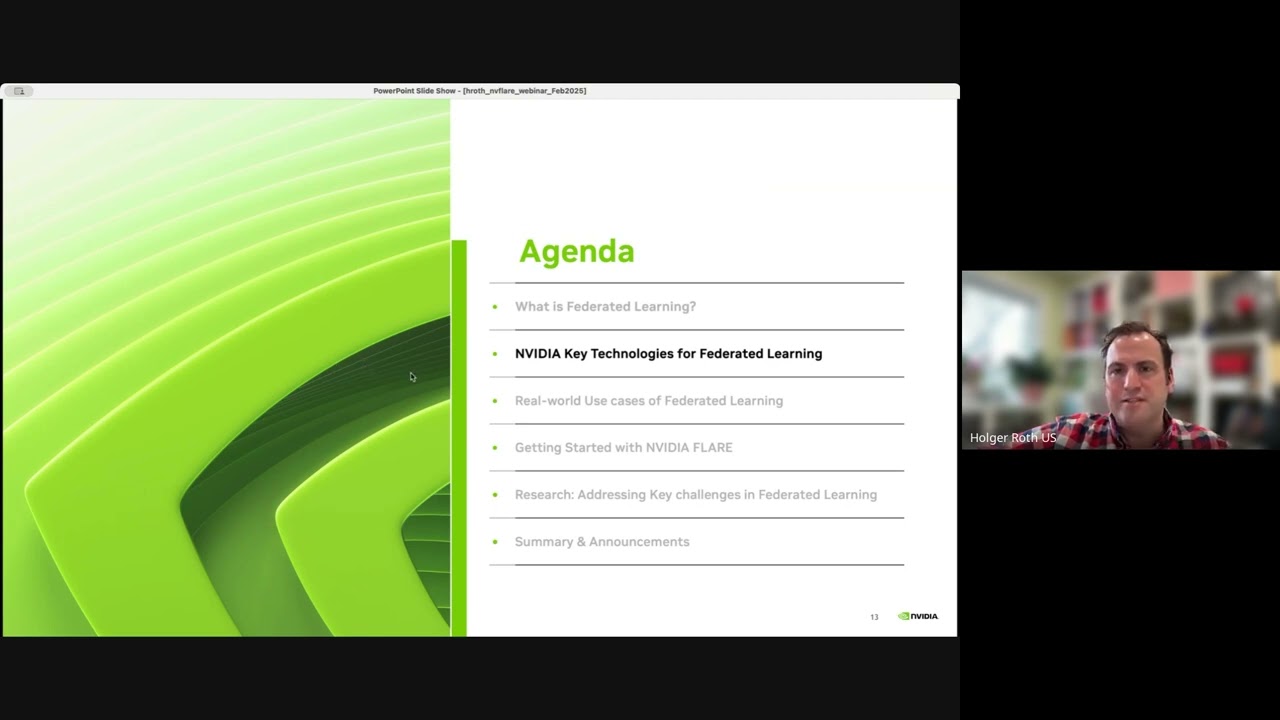This screenshot has height=720, width=1280.
Task: Click the "Agenda" heading
Action: [x=577, y=251]
